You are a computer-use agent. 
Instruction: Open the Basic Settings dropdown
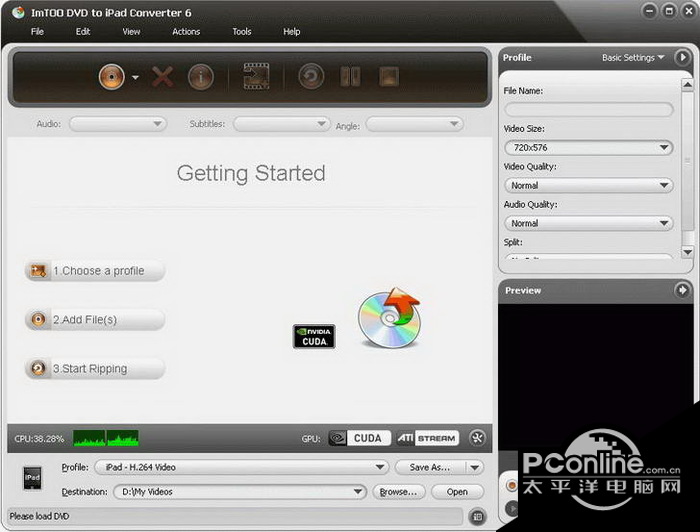point(633,58)
